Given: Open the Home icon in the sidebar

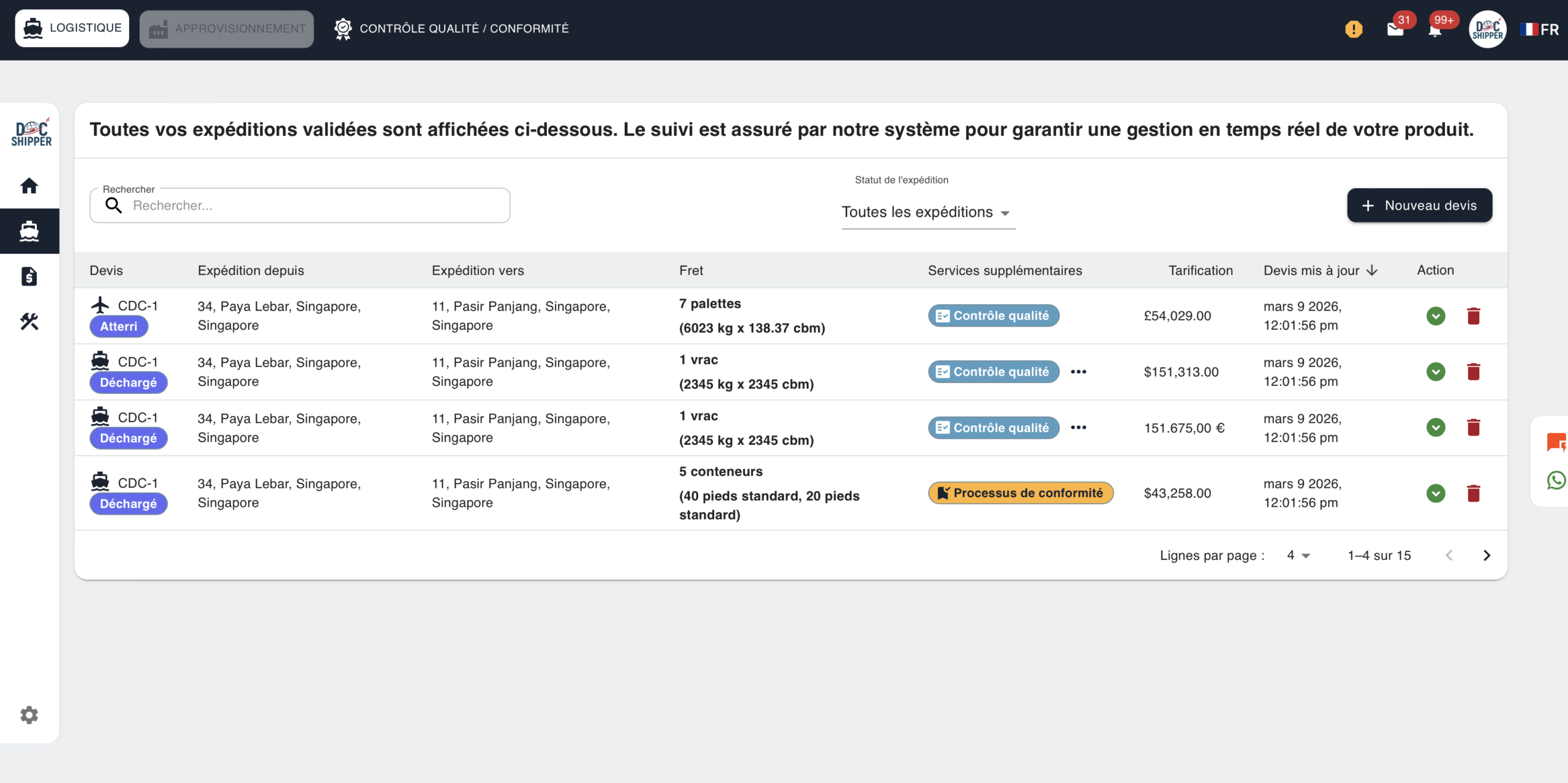Looking at the screenshot, I should [29, 186].
